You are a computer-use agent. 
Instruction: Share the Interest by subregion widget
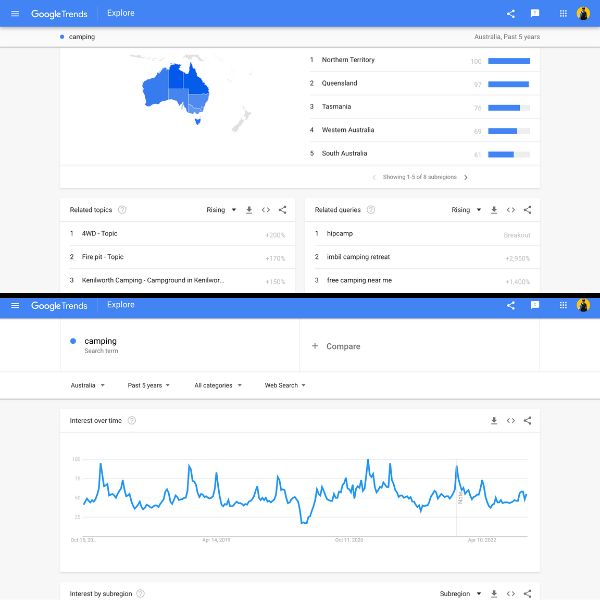[x=527, y=593]
